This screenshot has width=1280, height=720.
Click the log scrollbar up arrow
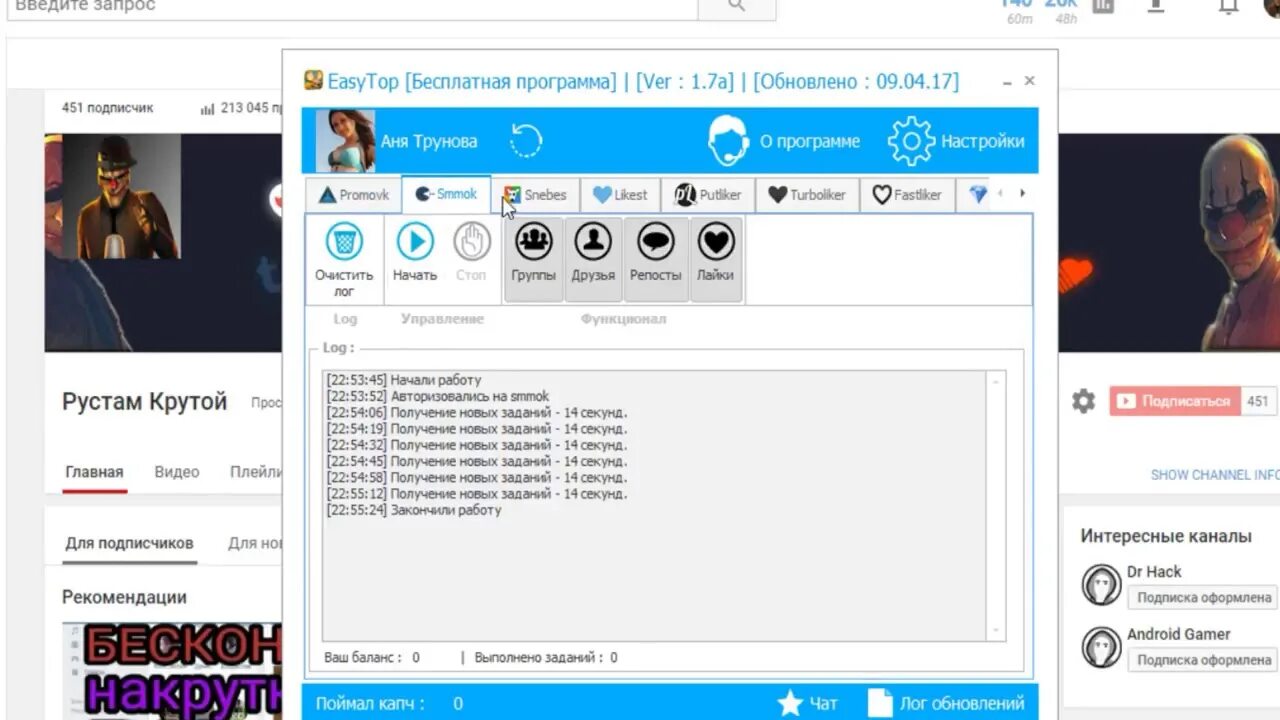(x=995, y=381)
